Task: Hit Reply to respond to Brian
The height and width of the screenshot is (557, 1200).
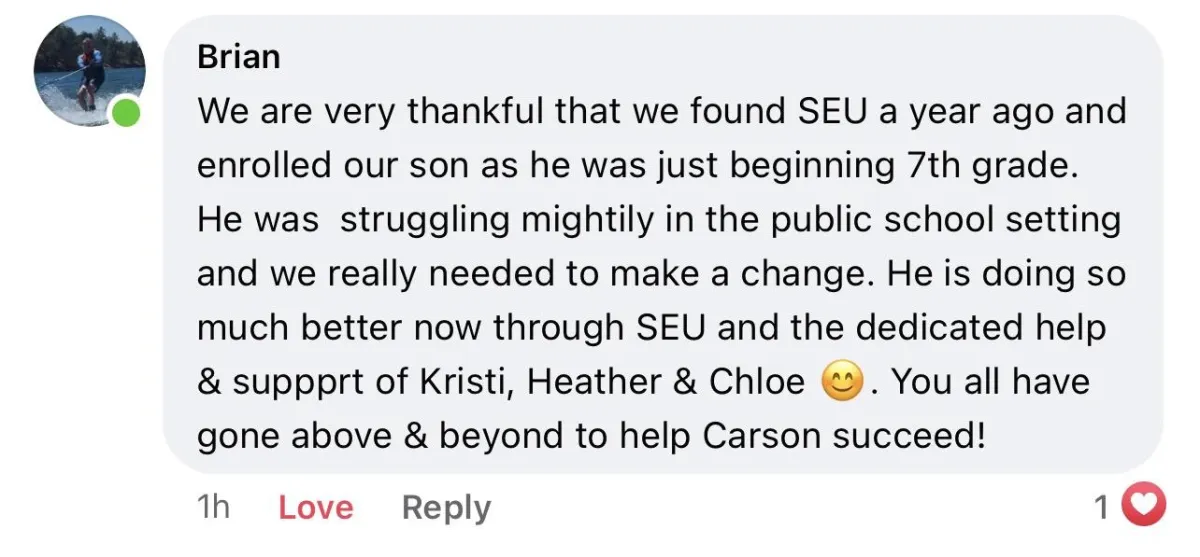Action: pyautogui.click(x=446, y=508)
